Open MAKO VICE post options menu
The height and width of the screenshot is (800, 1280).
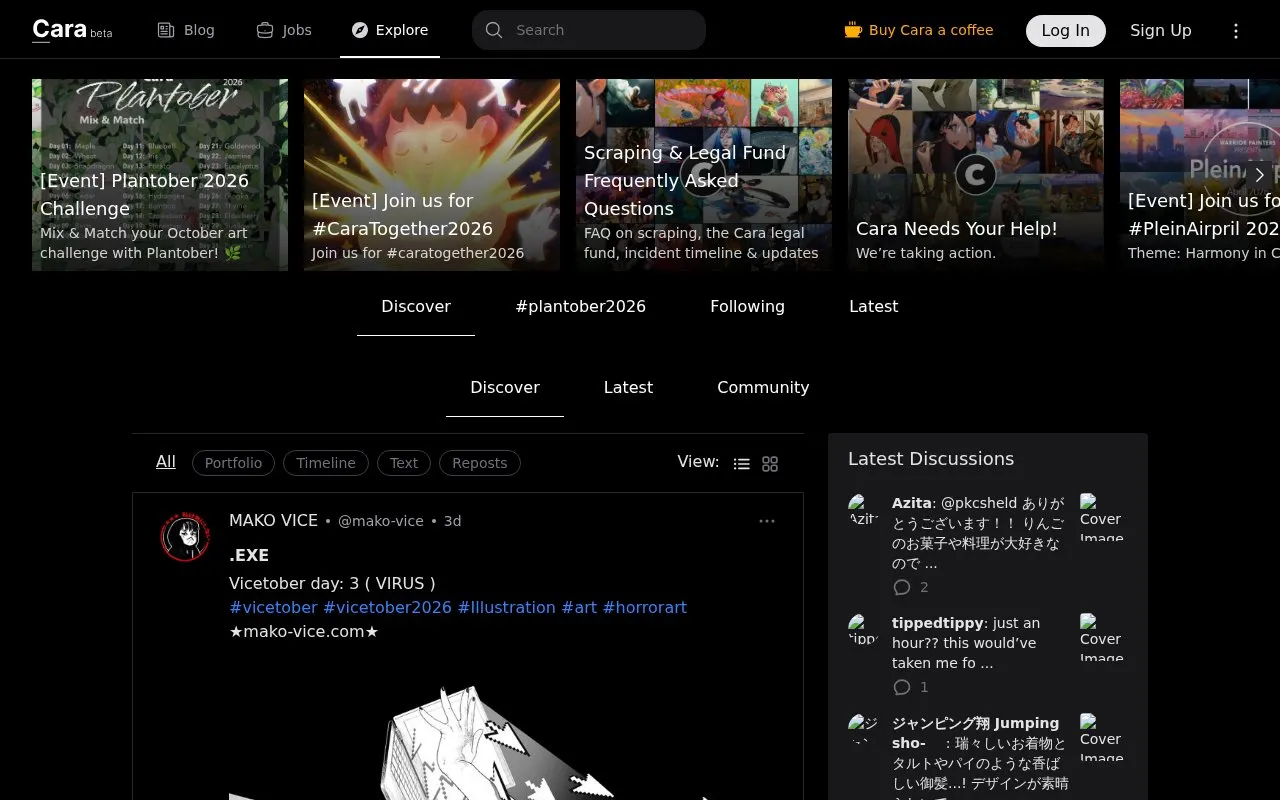[x=767, y=521]
